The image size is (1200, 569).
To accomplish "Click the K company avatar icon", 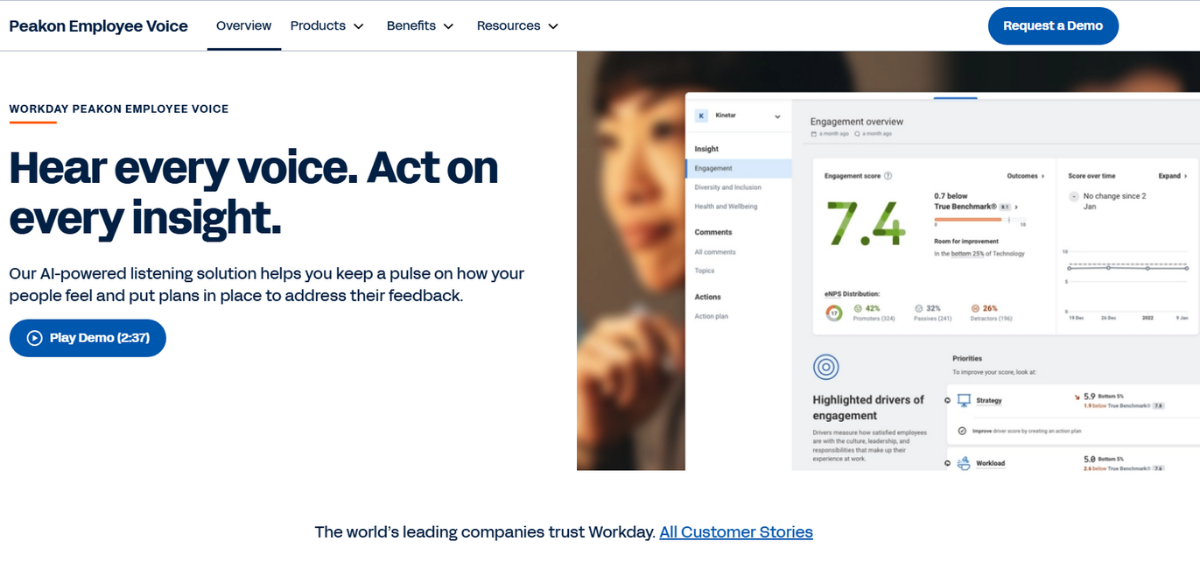I will tap(701, 116).
